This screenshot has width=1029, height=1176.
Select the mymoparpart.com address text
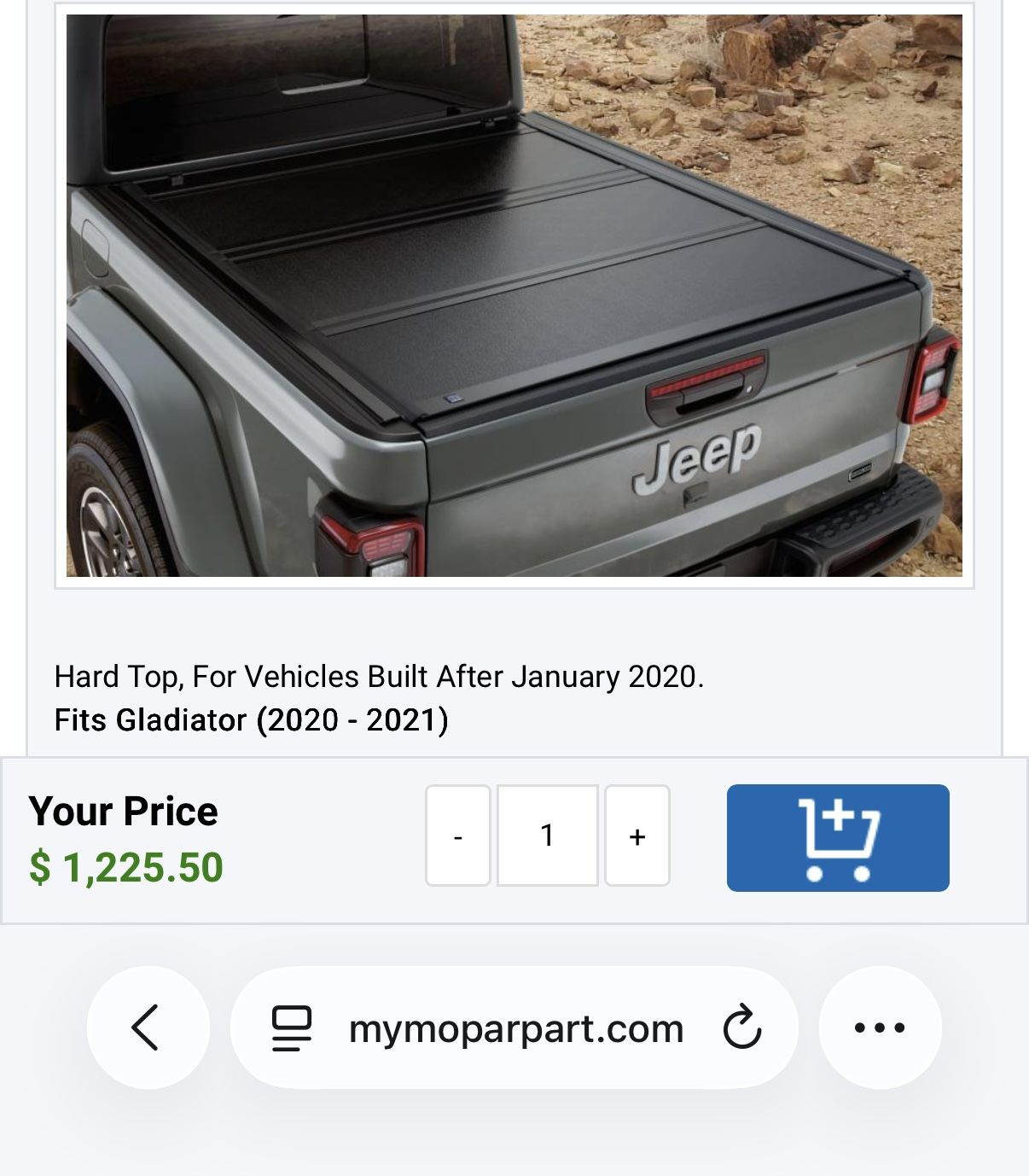(x=516, y=1029)
